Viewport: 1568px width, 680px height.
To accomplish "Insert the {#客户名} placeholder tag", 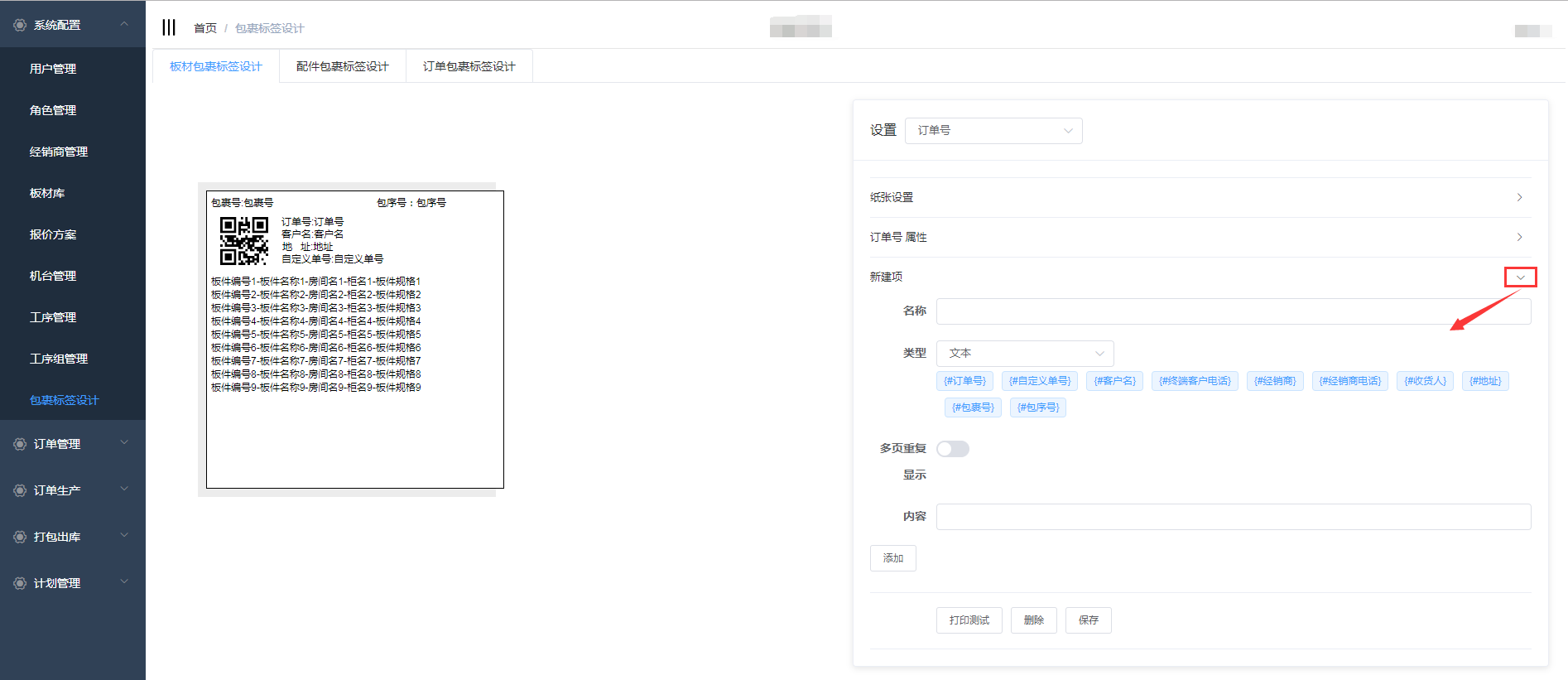I will [1114, 381].
